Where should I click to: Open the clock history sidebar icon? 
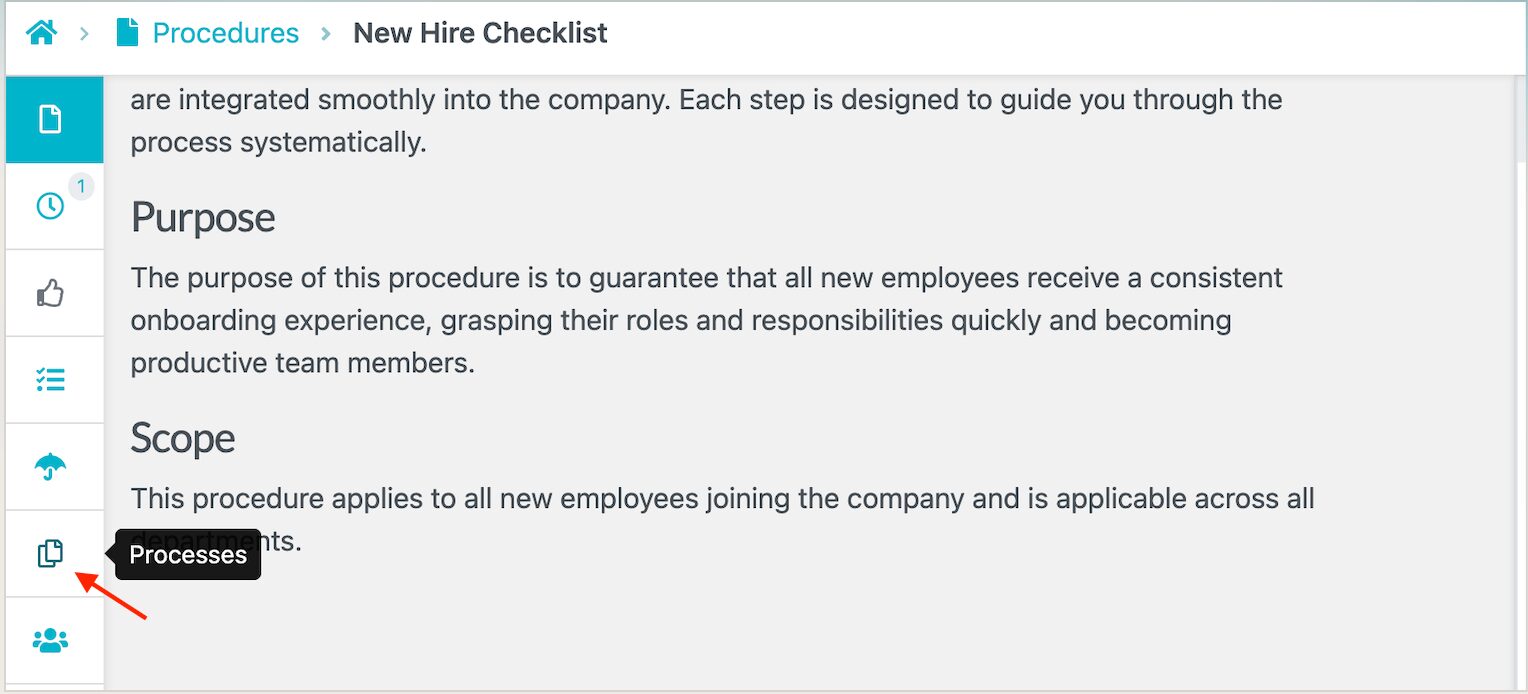(x=50, y=207)
